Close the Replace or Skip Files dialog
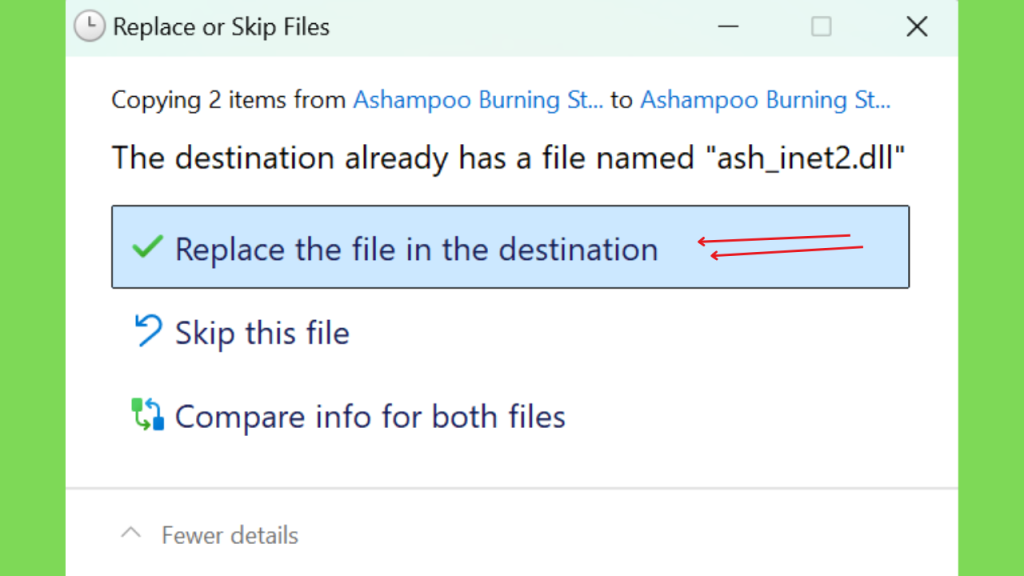1024x576 pixels. 917,27
